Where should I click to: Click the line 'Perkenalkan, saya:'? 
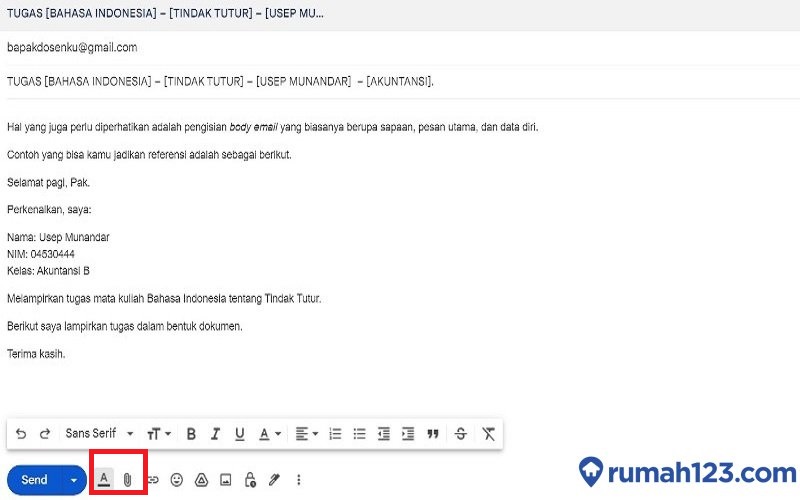coord(49,210)
